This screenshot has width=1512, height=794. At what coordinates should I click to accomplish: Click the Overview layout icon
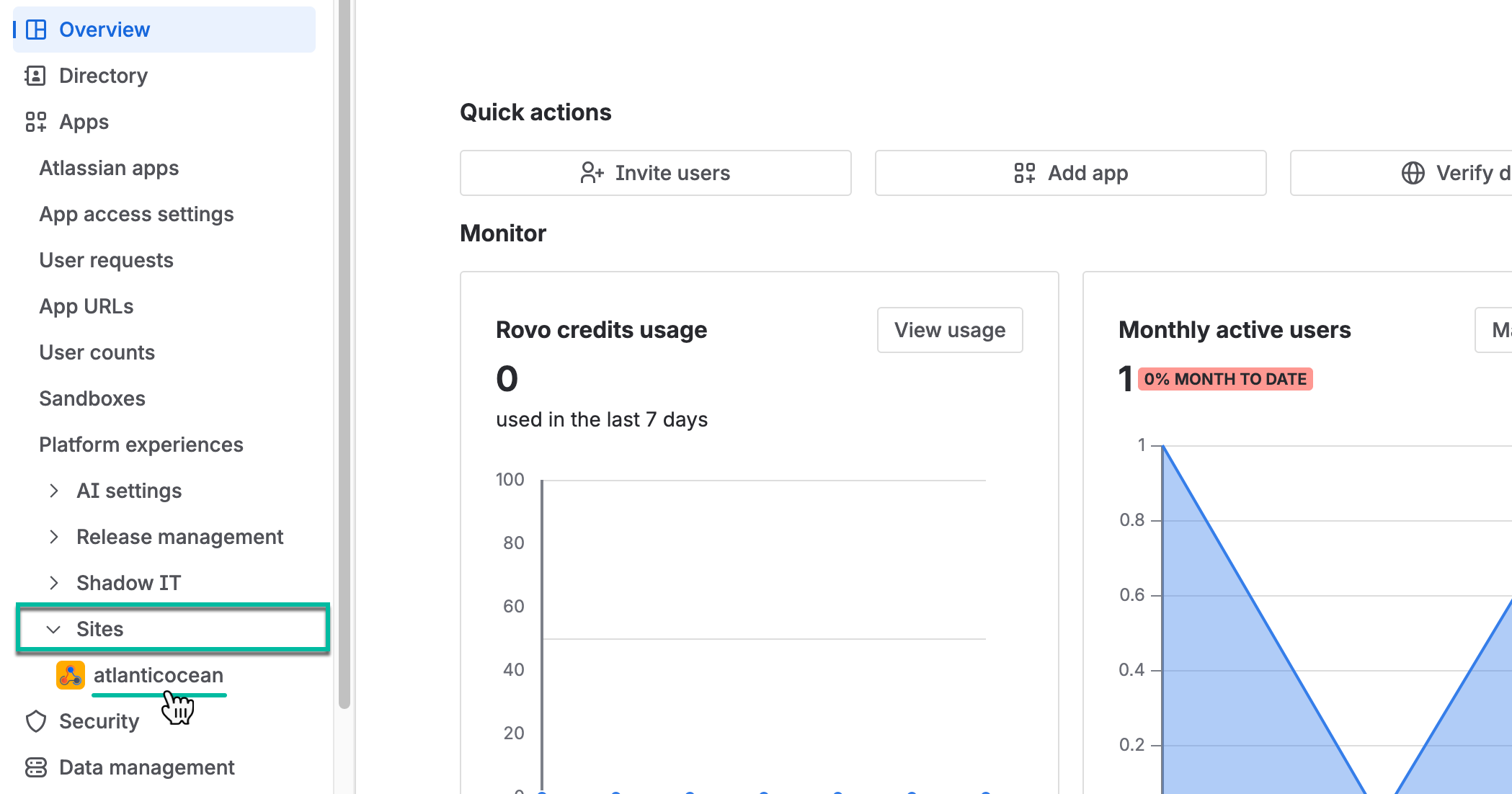[x=37, y=29]
